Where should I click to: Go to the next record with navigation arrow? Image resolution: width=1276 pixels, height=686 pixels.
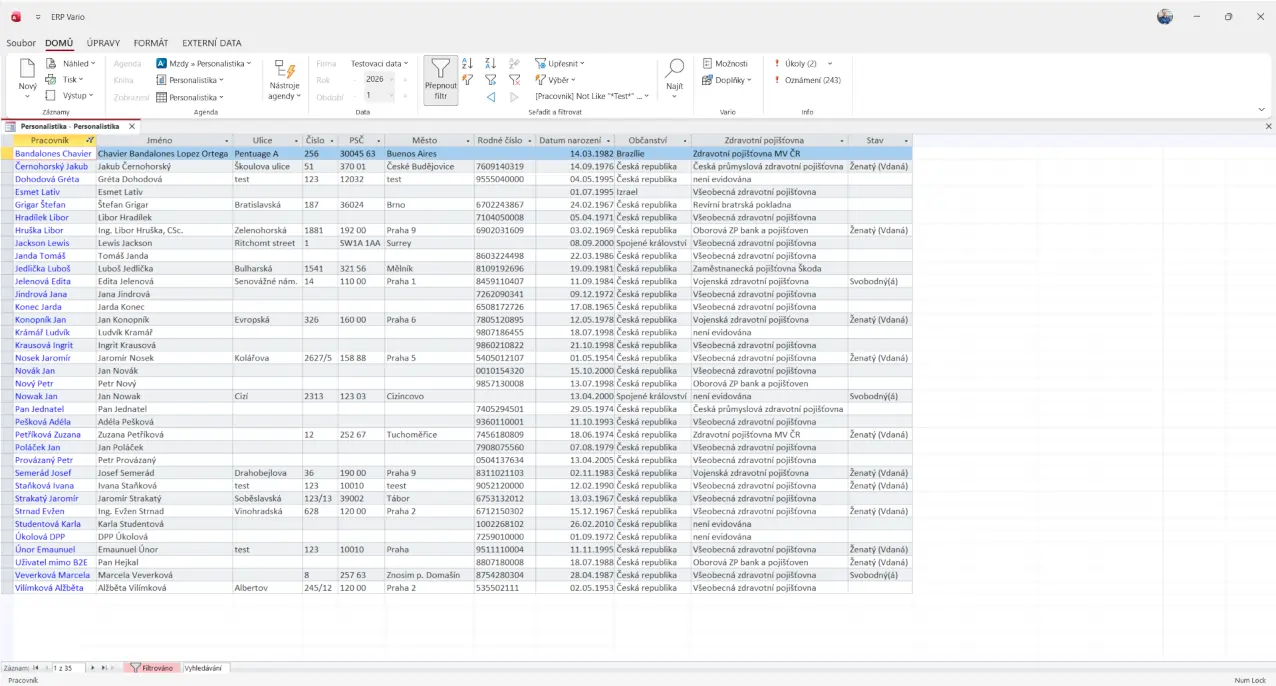[x=93, y=667]
